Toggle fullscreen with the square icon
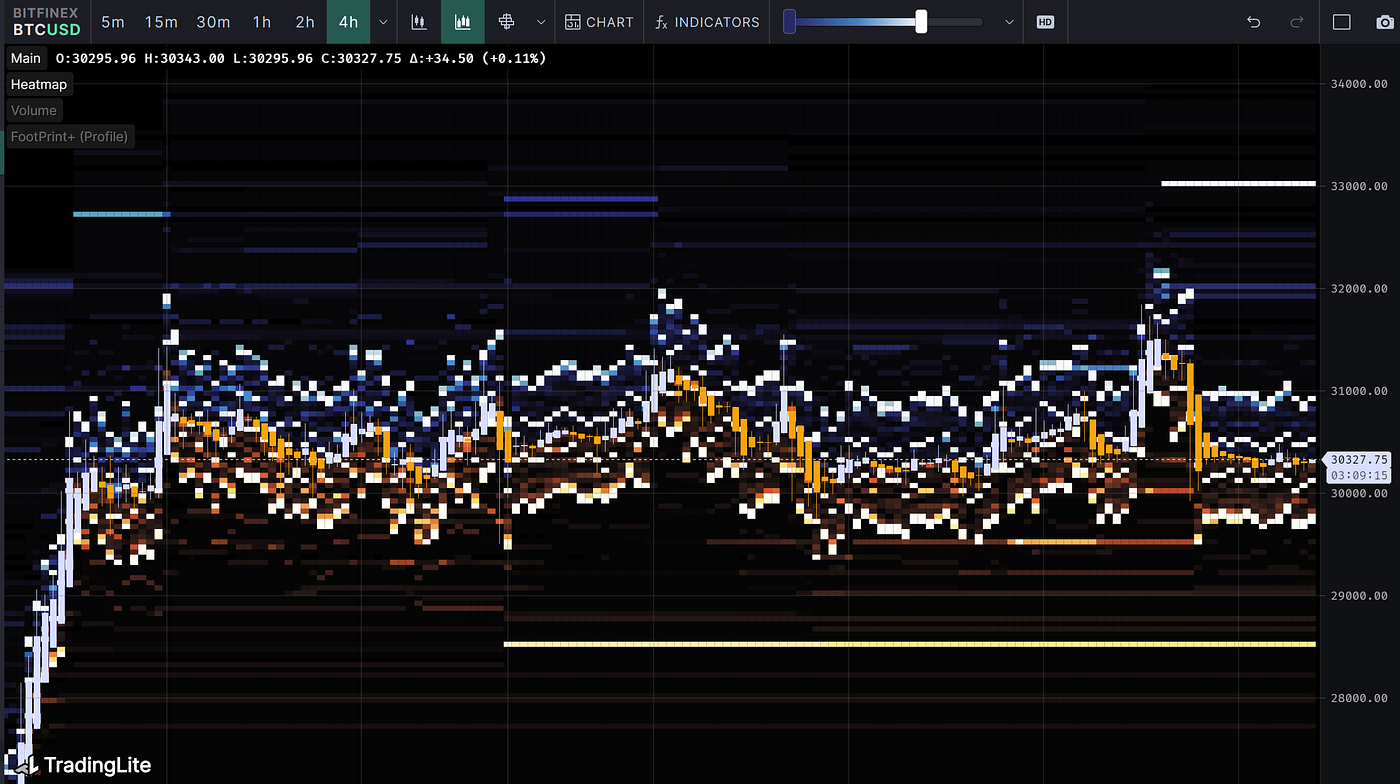This screenshot has height=784, width=1400. point(1342,22)
